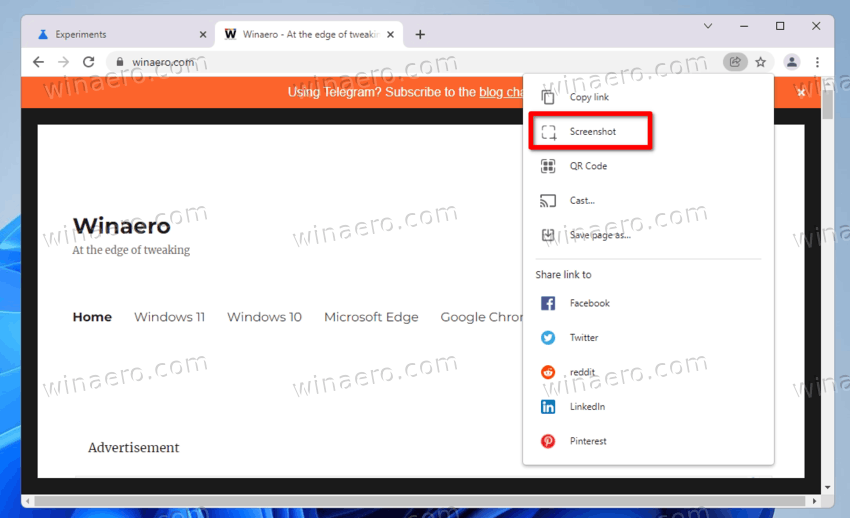Open a new tab with plus
850x518 pixels.
(x=420, y=35)
